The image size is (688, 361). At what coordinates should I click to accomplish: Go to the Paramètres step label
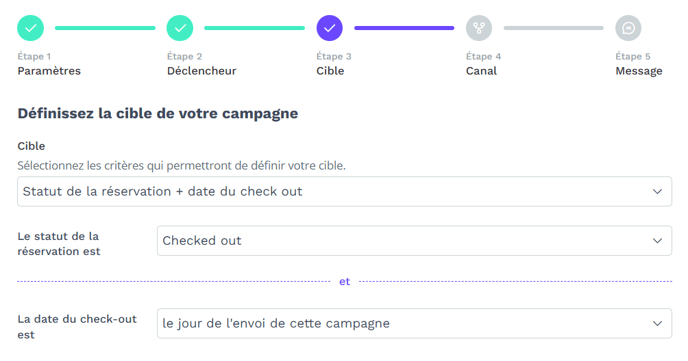(x=49, y=71)
